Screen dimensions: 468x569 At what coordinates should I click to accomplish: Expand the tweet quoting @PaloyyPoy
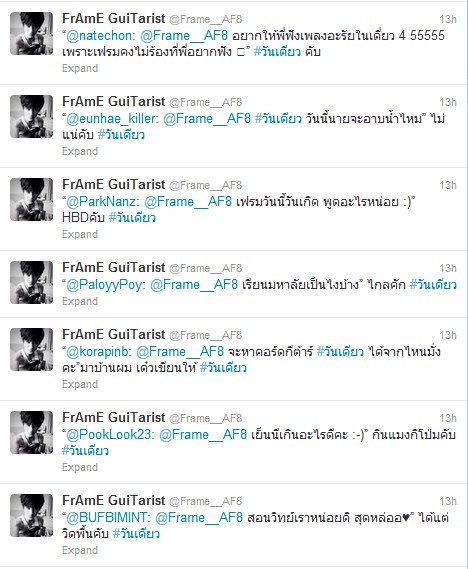[x=80, y=302]
